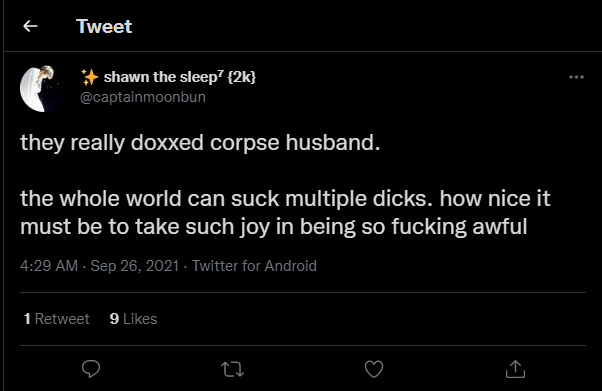Go back using the left arrow

coord(30,26)
